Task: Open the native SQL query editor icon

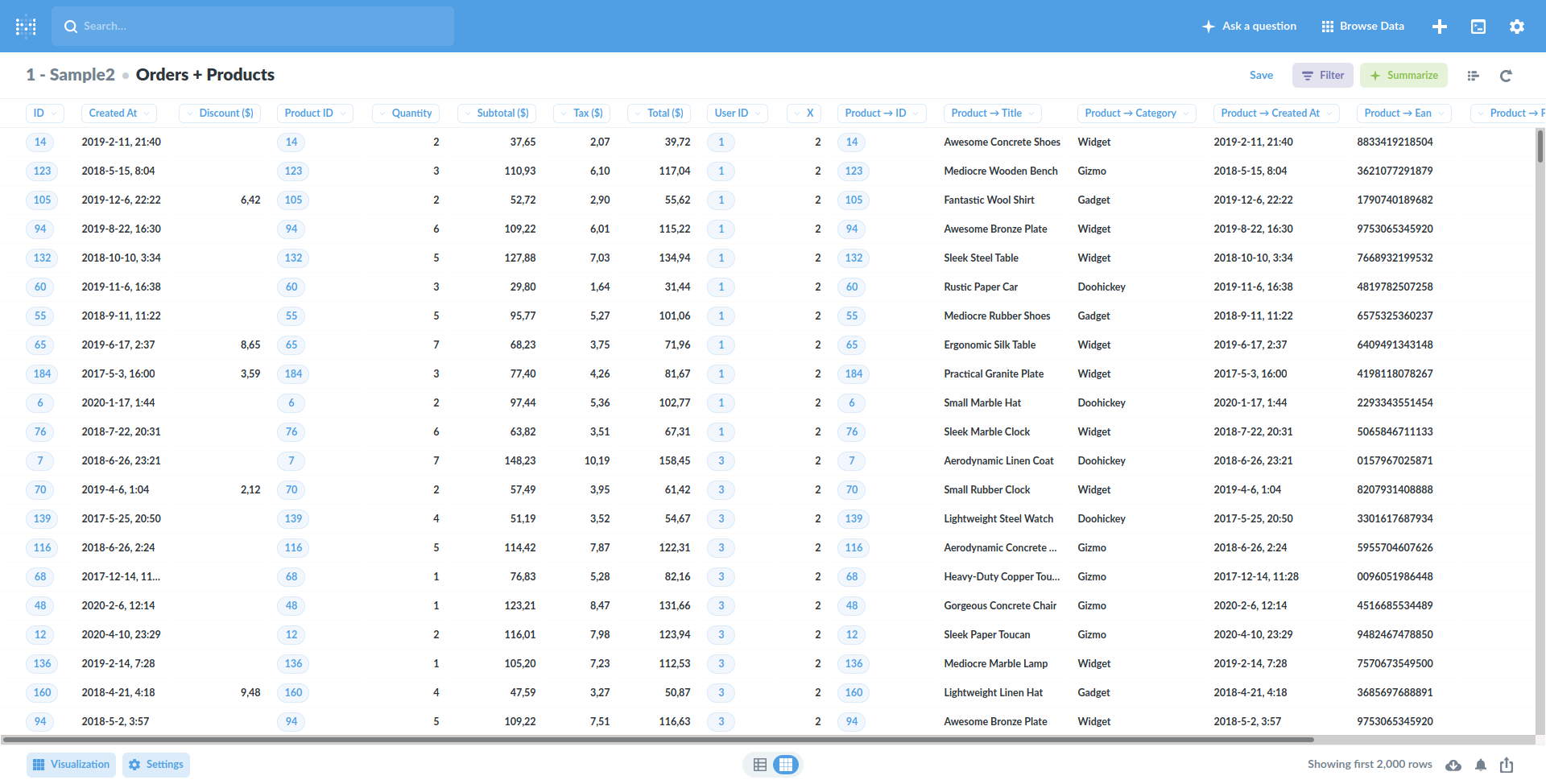Action: 1478,26
